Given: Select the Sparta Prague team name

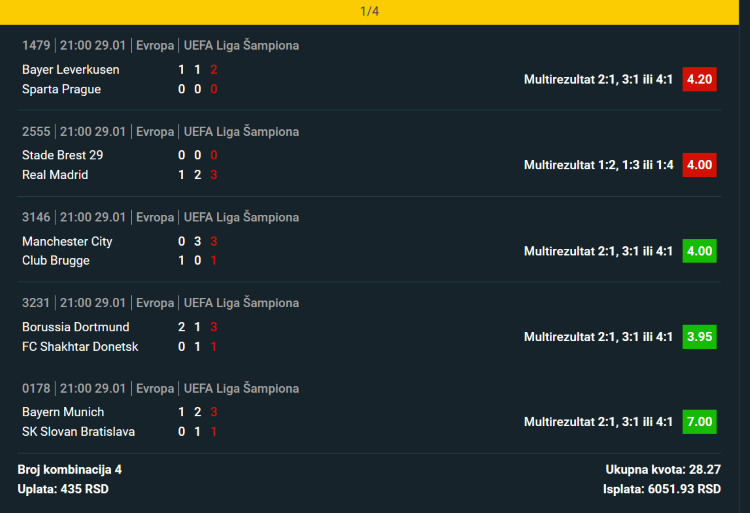Looking at the screenshot, I should 61,89.
